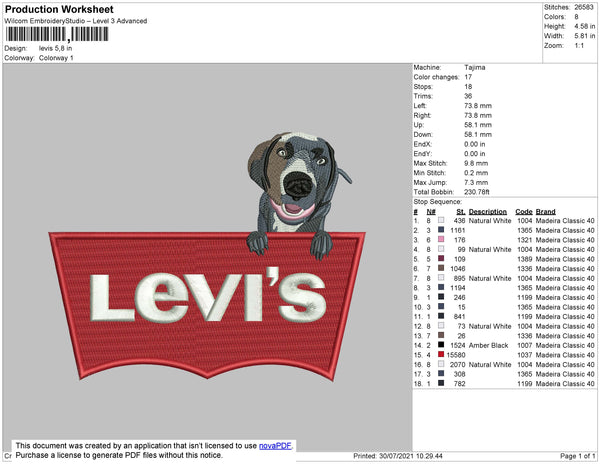Click the Max Stitch value 9.8 mm
This screenshot has width=600, height=464.
coord(476,163)
